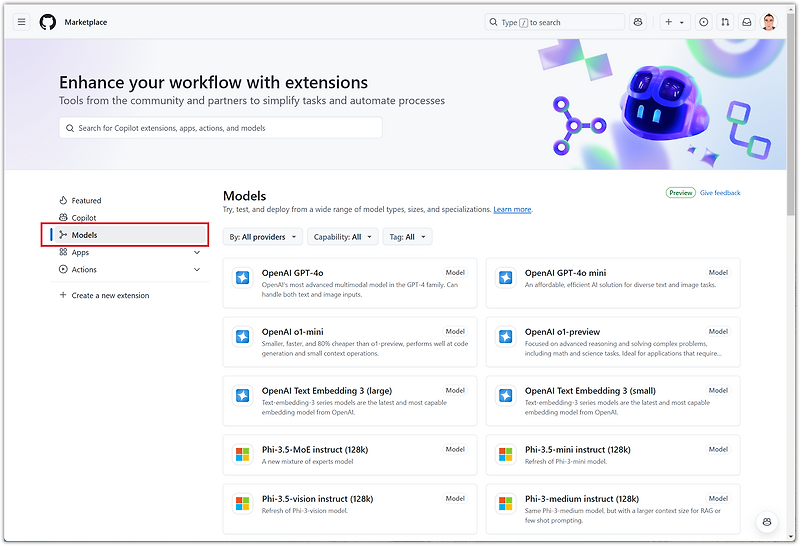Click the Apps grid icon
This screenshot has width=800, height=546.
(63, 252)
